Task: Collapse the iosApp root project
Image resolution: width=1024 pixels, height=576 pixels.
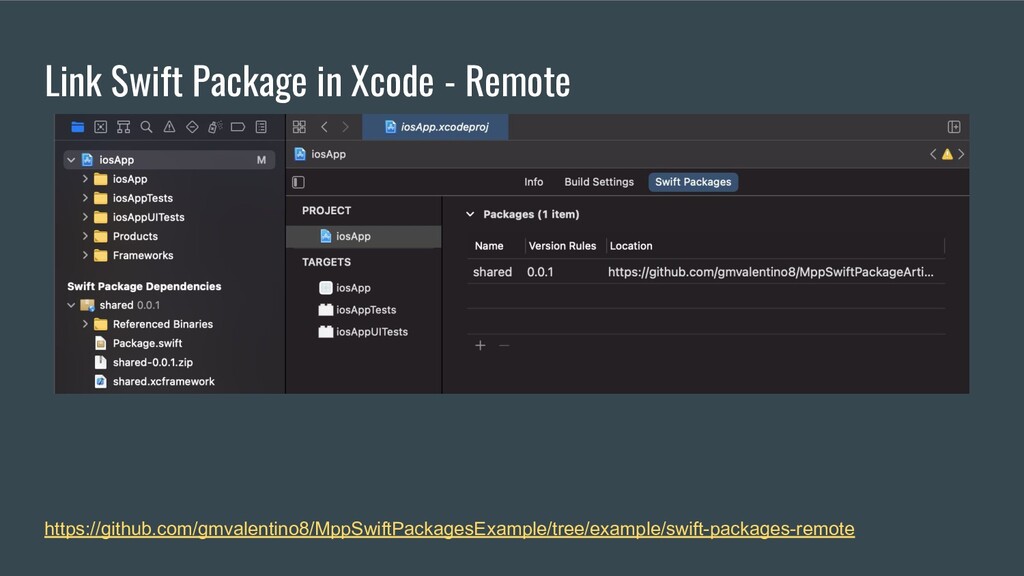Action: click(71, 160)
